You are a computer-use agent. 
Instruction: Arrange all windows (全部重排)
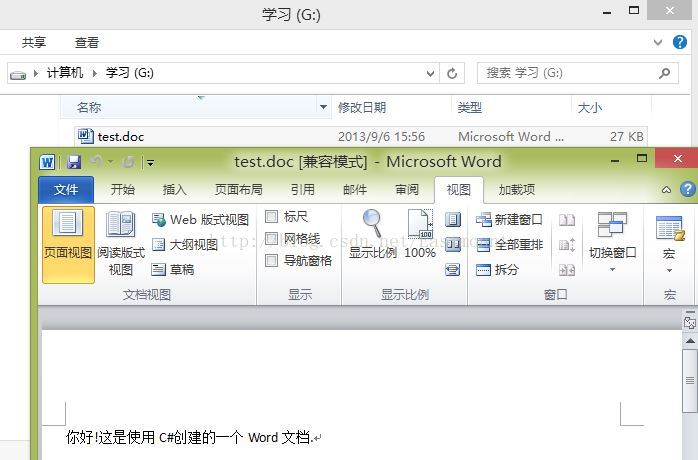[509, 244]
